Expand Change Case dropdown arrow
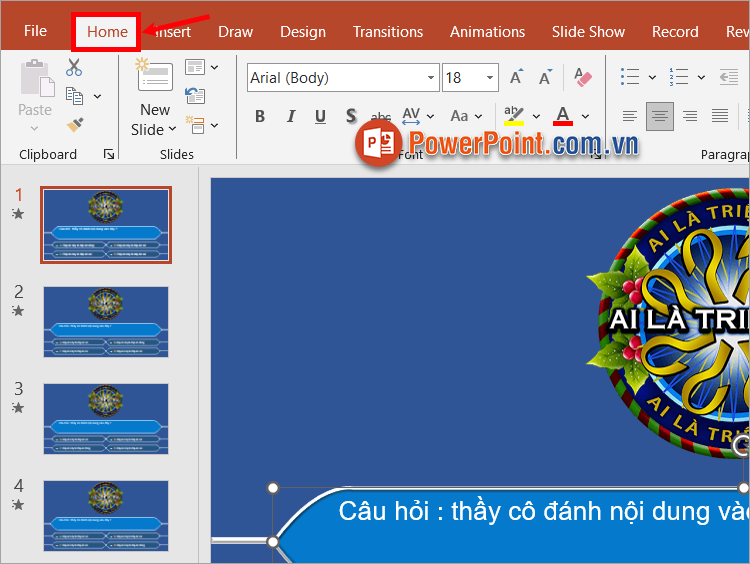 (478, 116)
